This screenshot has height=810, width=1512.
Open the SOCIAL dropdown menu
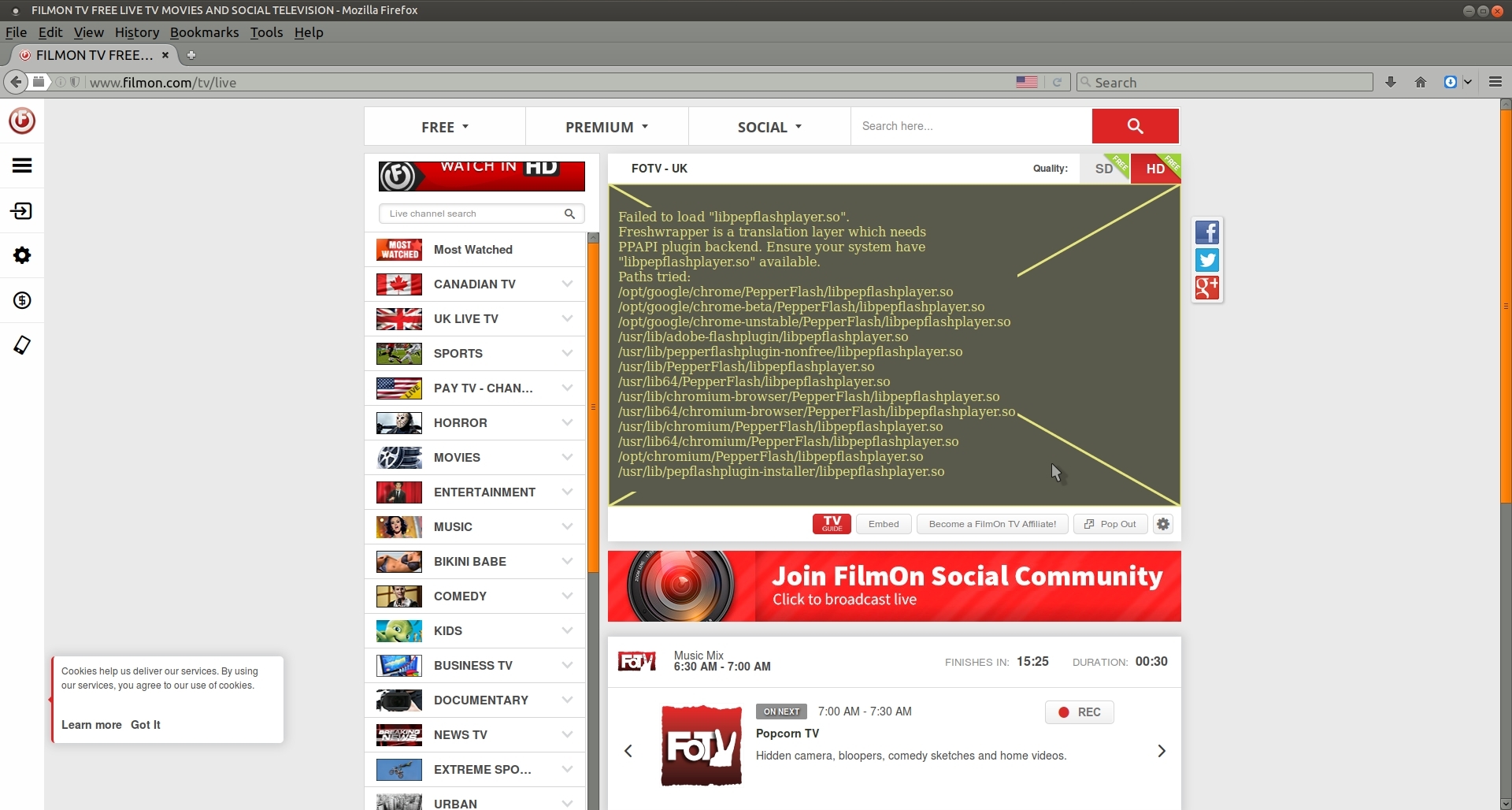(x=769, y=127)
